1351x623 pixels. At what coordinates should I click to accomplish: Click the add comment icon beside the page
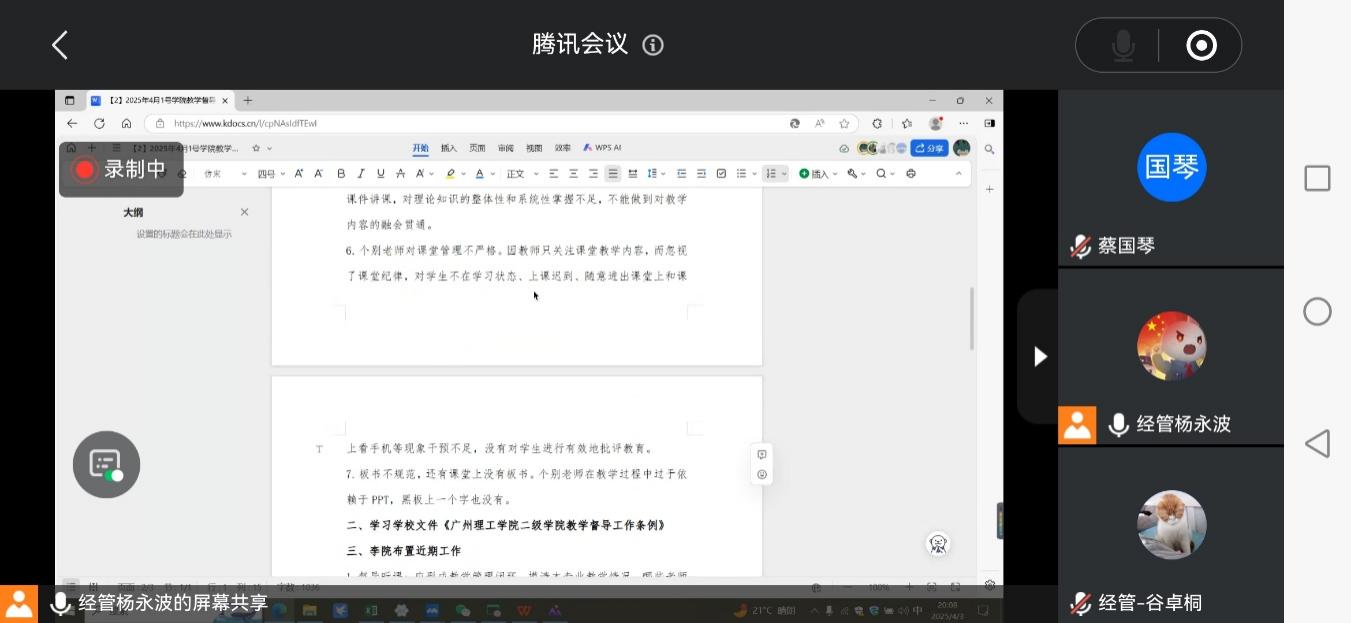click(x=762, y=455)
